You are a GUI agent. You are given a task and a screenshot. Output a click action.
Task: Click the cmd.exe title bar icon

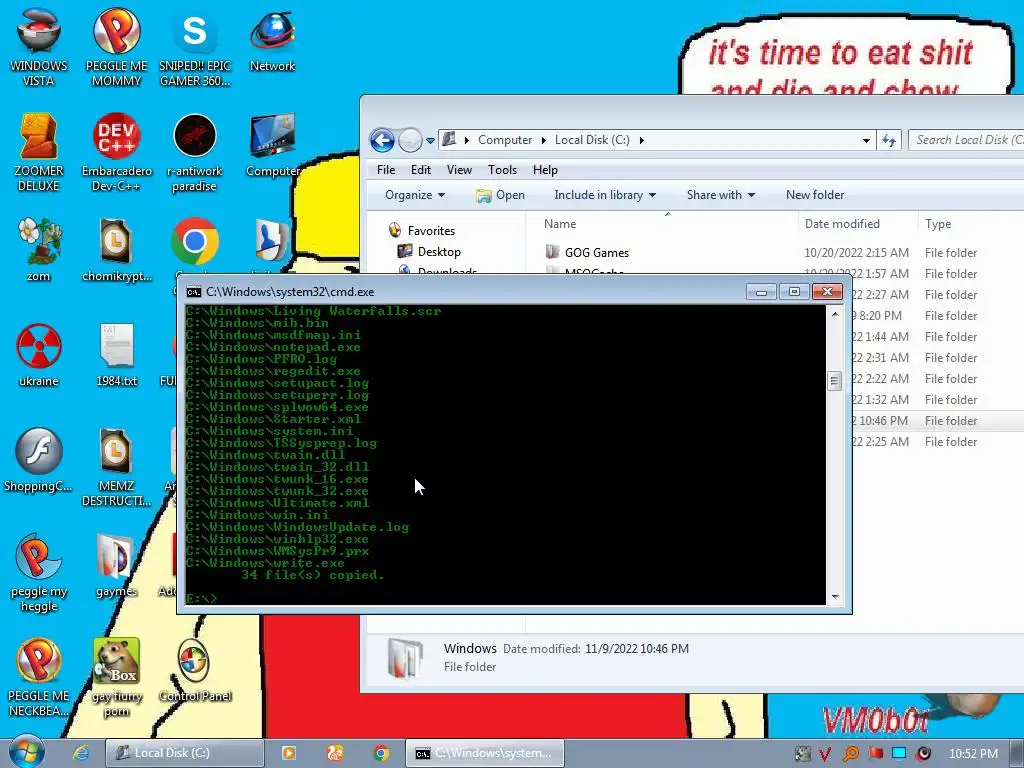pyautogui.click(x=193, y=292)
